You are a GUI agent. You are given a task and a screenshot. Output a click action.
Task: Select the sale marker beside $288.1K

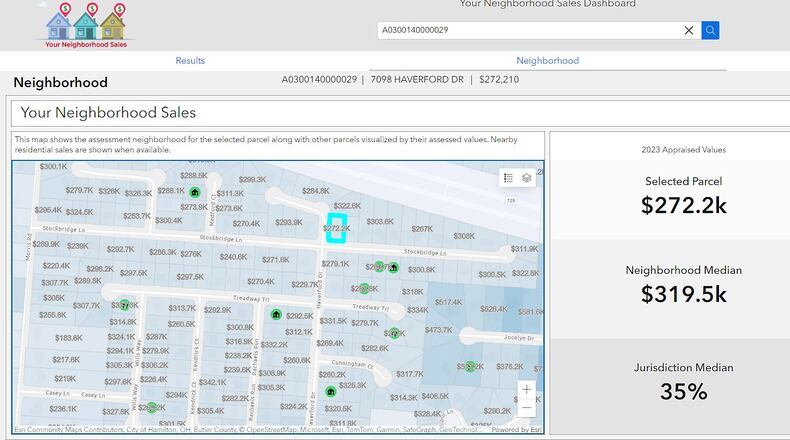(x=195, y=192)
